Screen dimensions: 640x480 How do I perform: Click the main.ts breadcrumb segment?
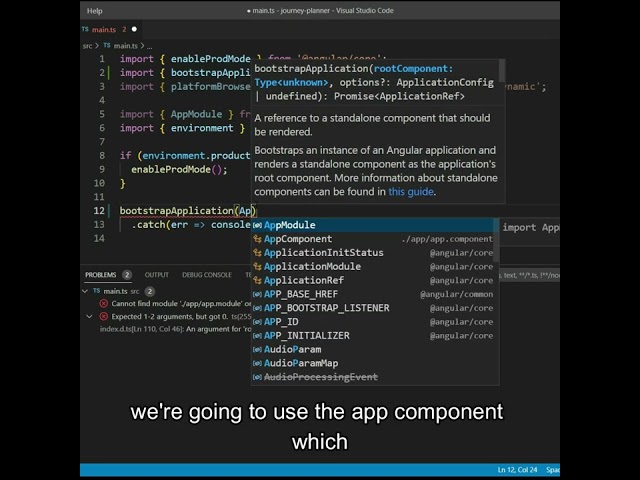point(125,46)
